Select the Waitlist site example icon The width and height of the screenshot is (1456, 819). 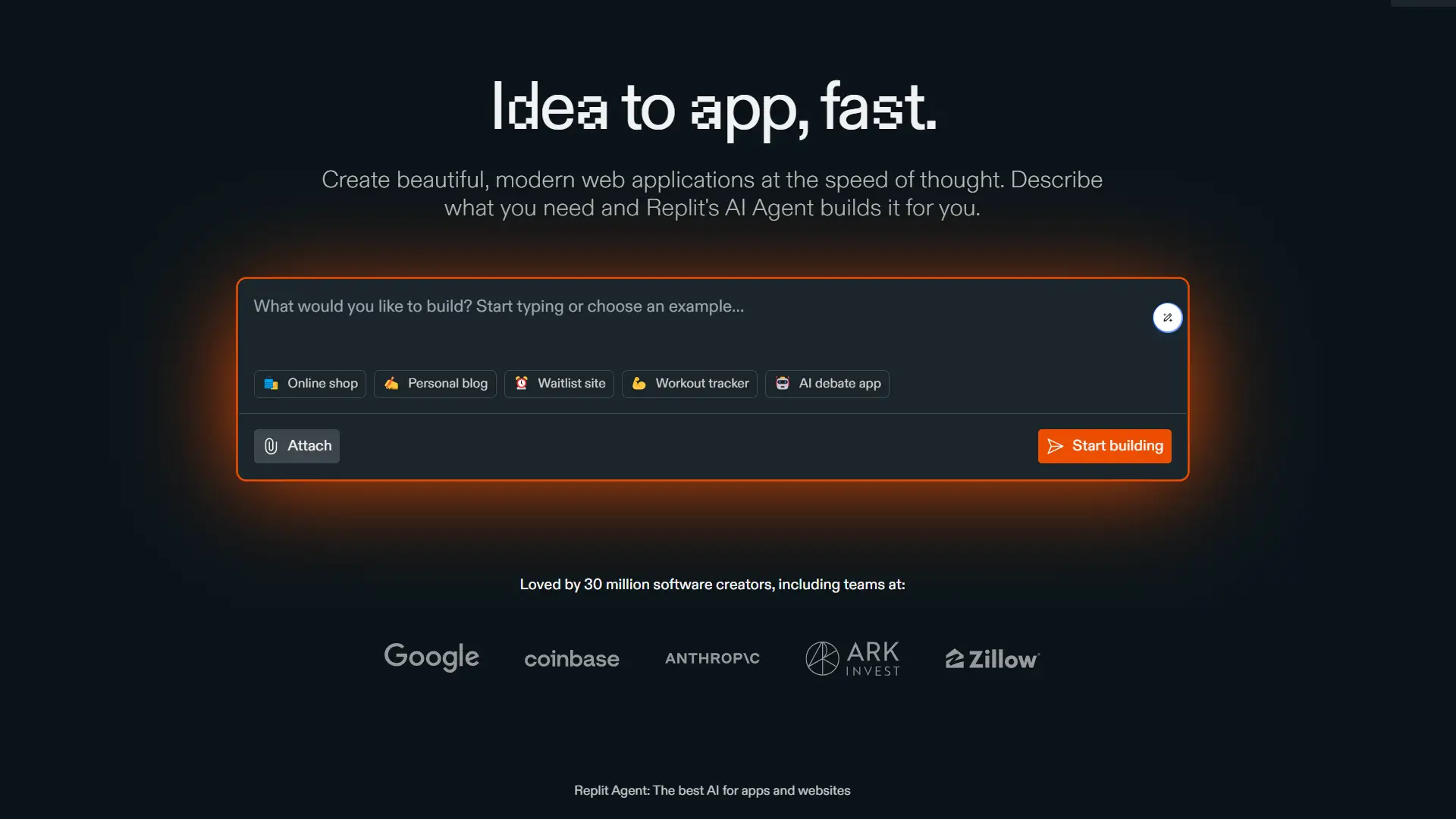[x=521, y=383]
